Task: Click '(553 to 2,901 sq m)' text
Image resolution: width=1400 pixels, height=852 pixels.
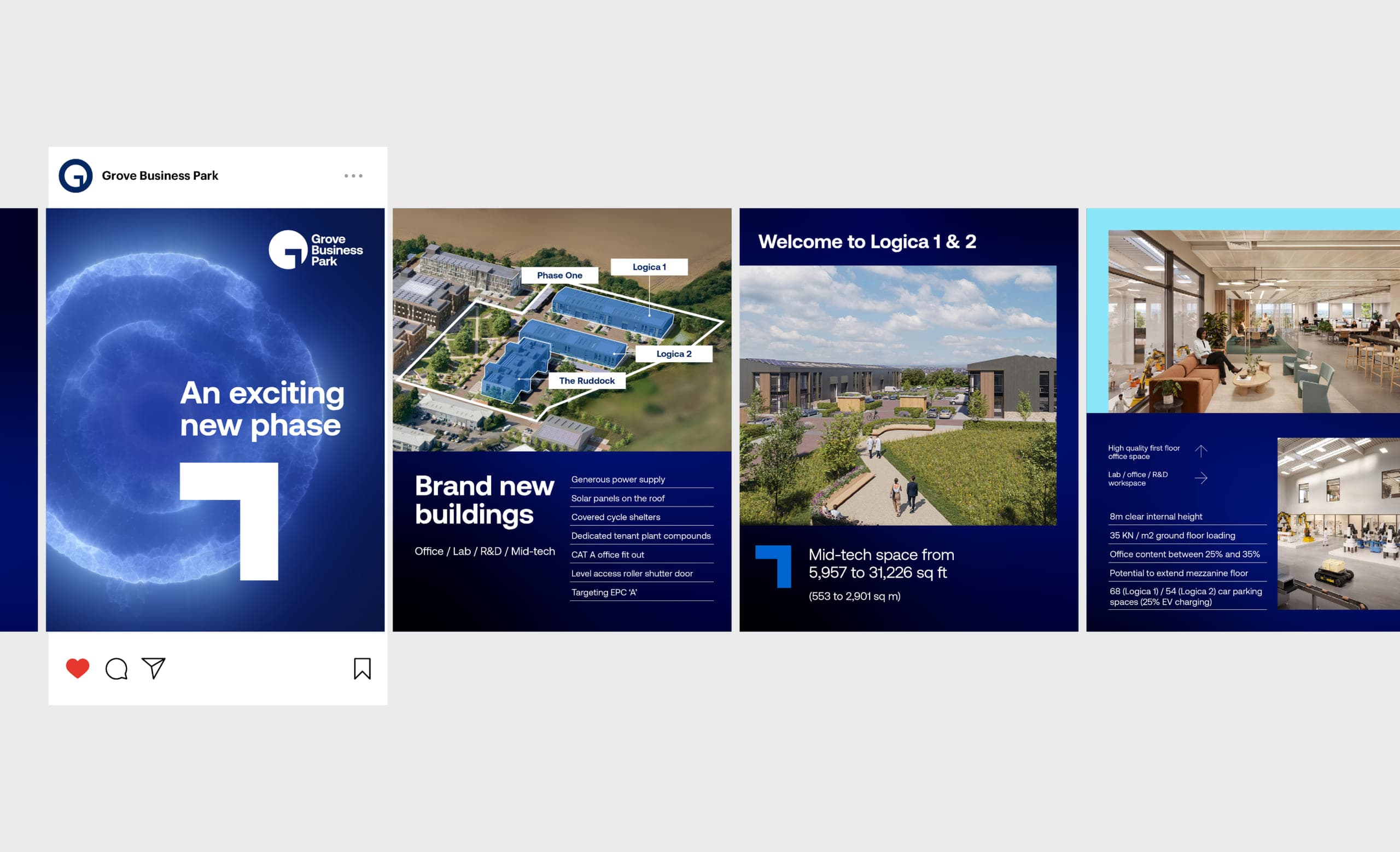Action: click(855, 596)
